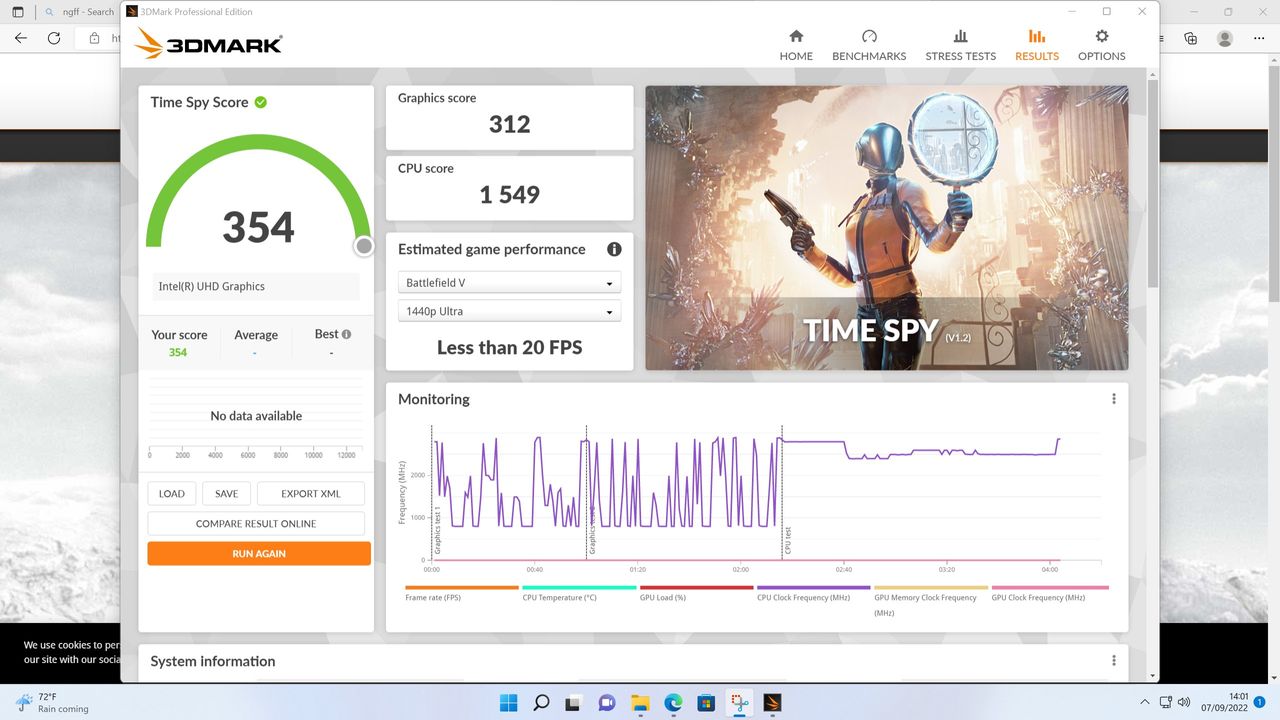
Task: Go to the Benchmarks section
Action: [x=869, y=46]
